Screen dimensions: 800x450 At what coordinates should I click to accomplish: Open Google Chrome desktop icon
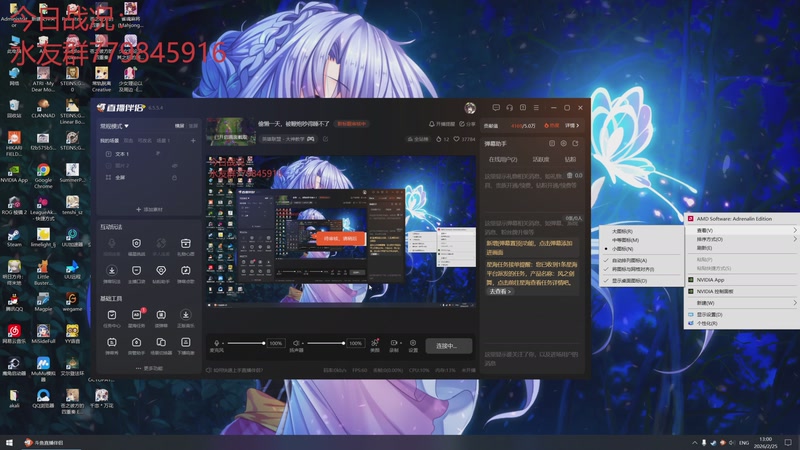click(43, 170)
